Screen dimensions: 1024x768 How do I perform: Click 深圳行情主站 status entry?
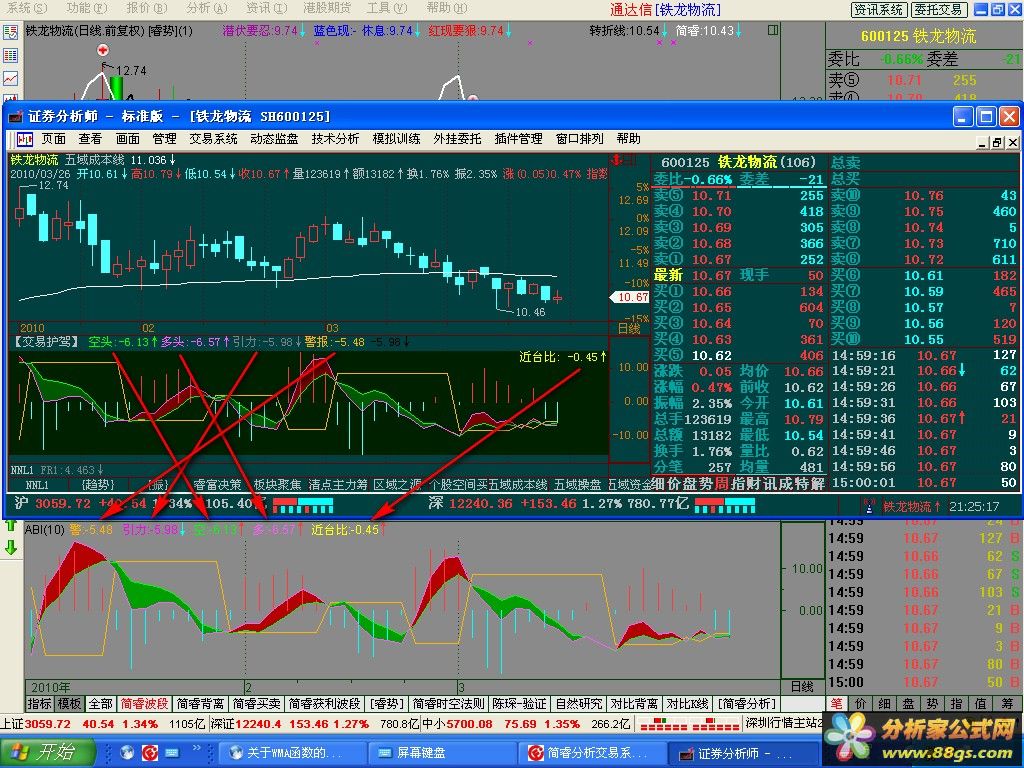point(783,724)
